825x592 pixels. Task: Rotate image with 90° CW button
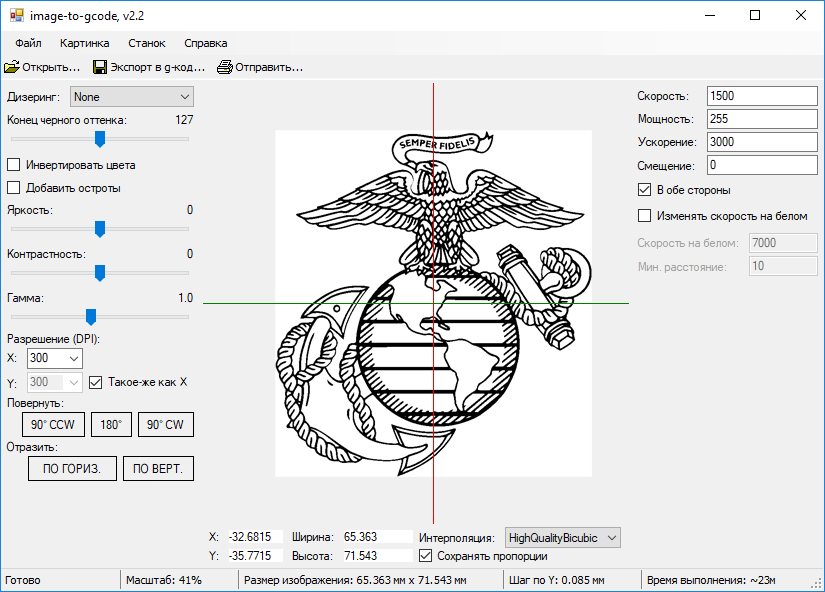click(166, 425)
